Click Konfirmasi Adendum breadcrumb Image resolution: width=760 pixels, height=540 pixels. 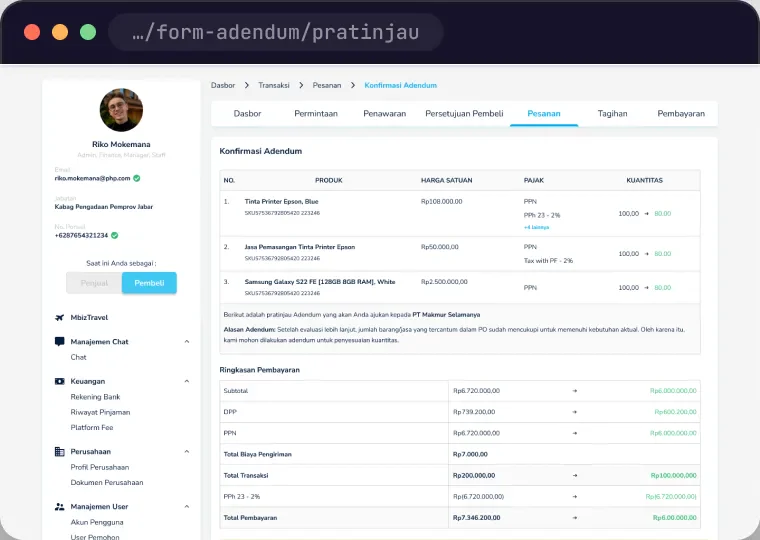coord(400,85)
